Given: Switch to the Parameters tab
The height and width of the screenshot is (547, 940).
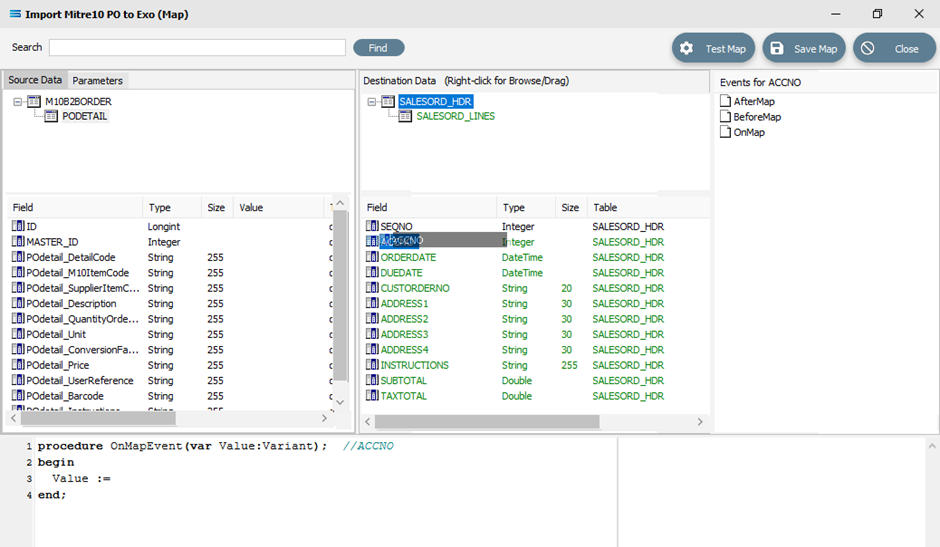Looking at the screenshot, I should [97, 80].
